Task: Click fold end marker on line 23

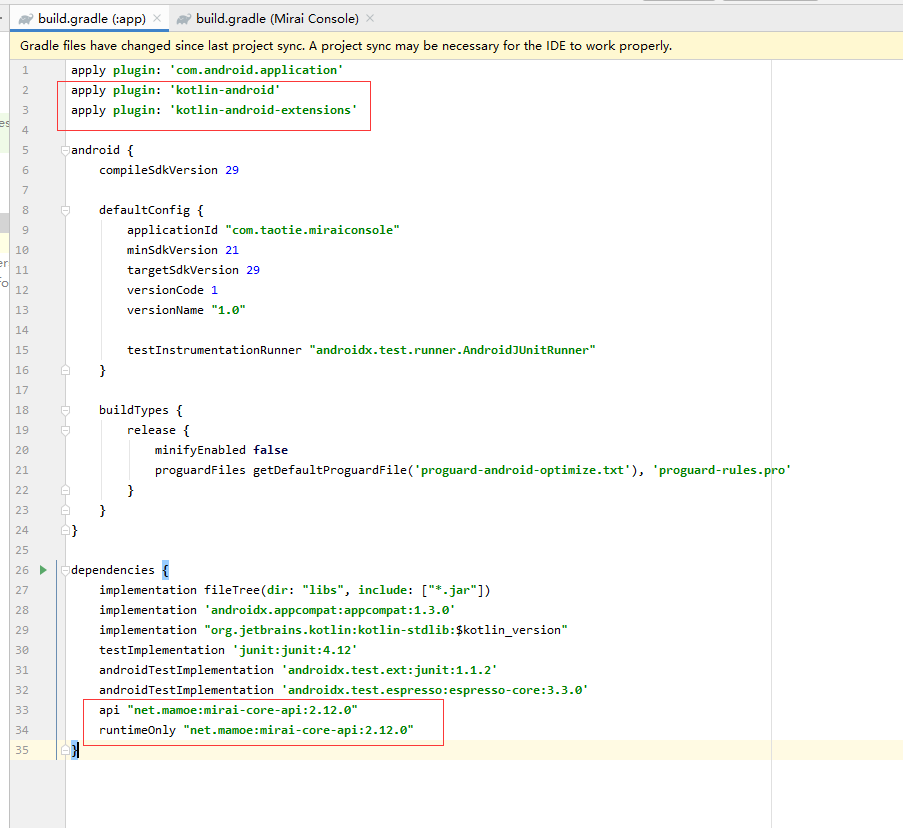Action: 65,510
